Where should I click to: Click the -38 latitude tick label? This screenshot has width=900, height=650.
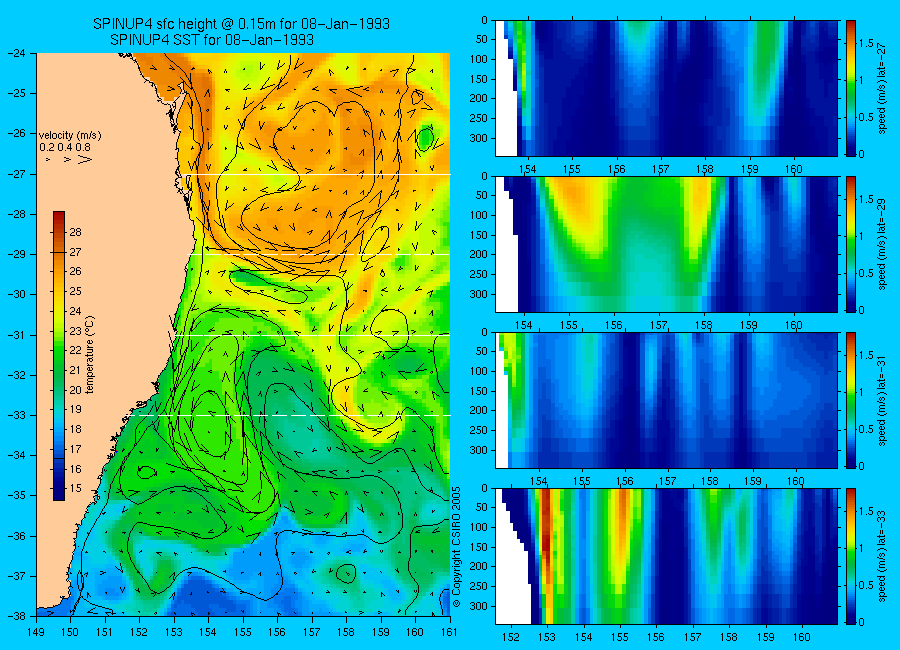[x=16, y=616]
